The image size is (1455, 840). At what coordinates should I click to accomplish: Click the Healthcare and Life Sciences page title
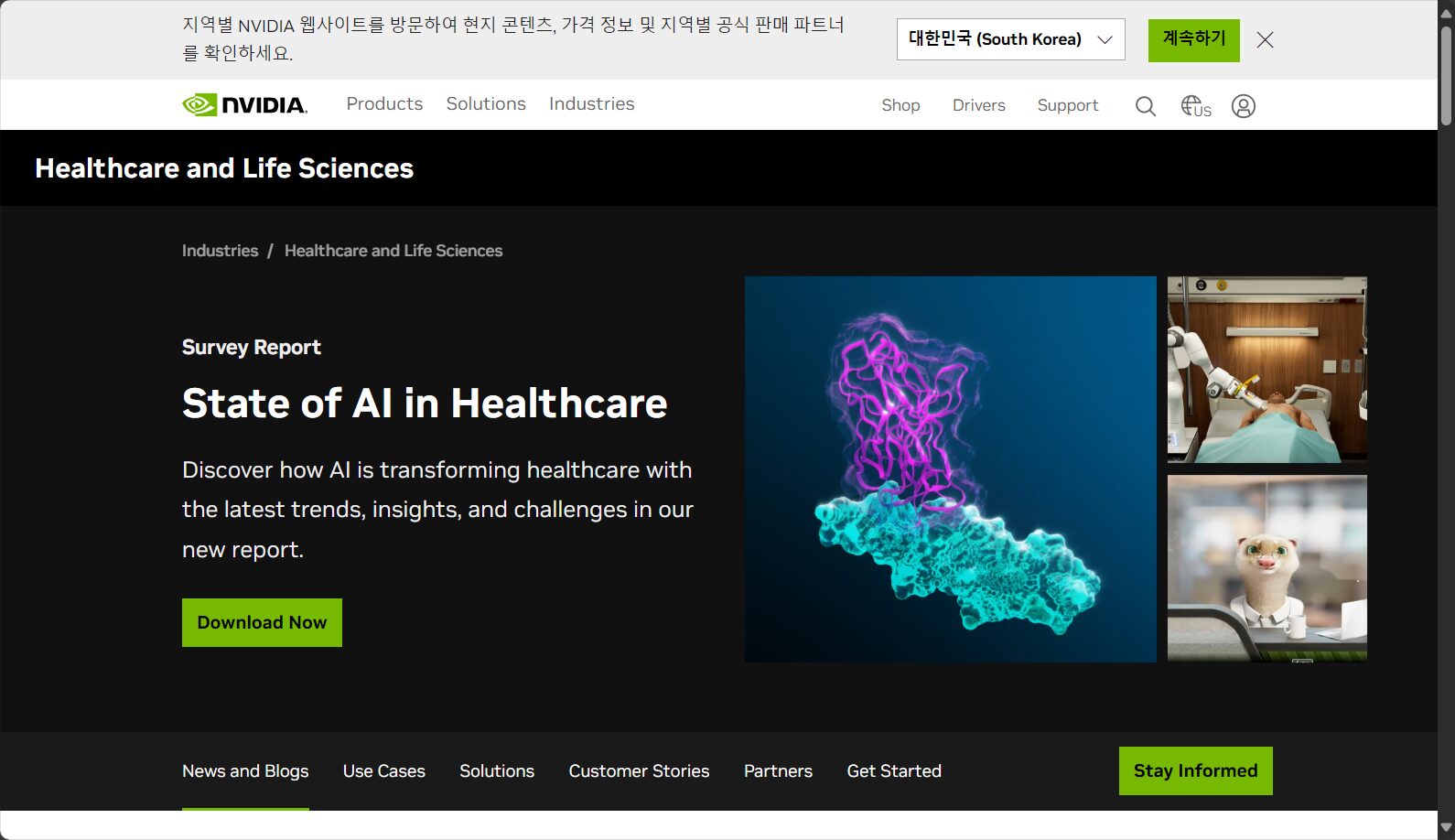(224, 168)
